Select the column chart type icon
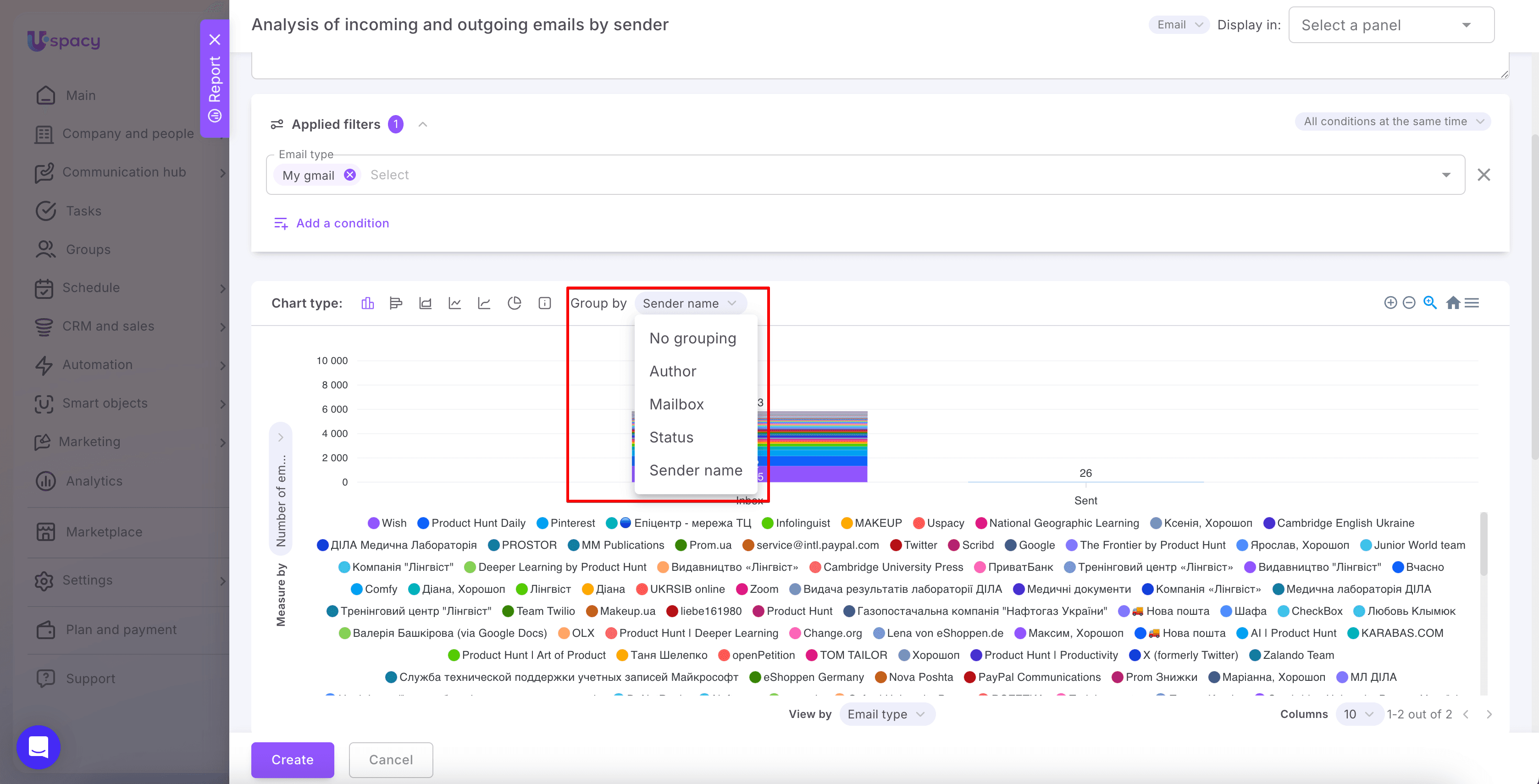The image size is (1539, 784). tap(367, 304)
